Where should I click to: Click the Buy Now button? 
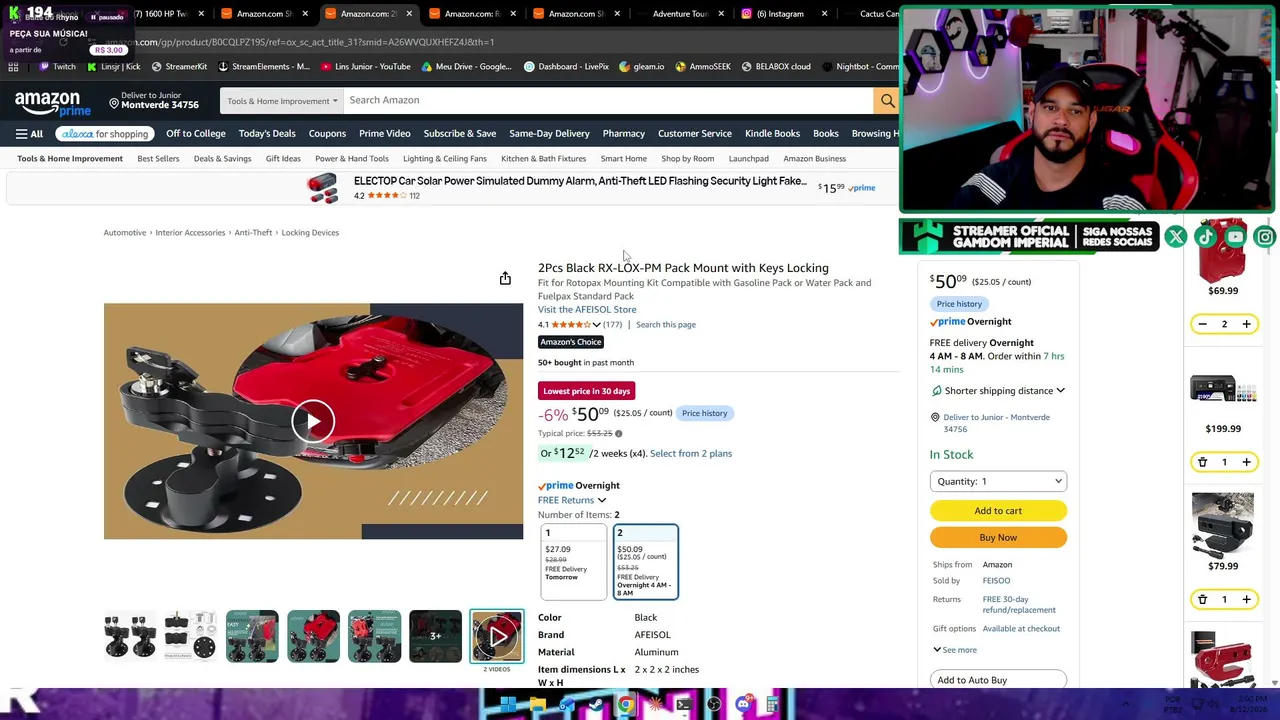click(x=998, y=538)
